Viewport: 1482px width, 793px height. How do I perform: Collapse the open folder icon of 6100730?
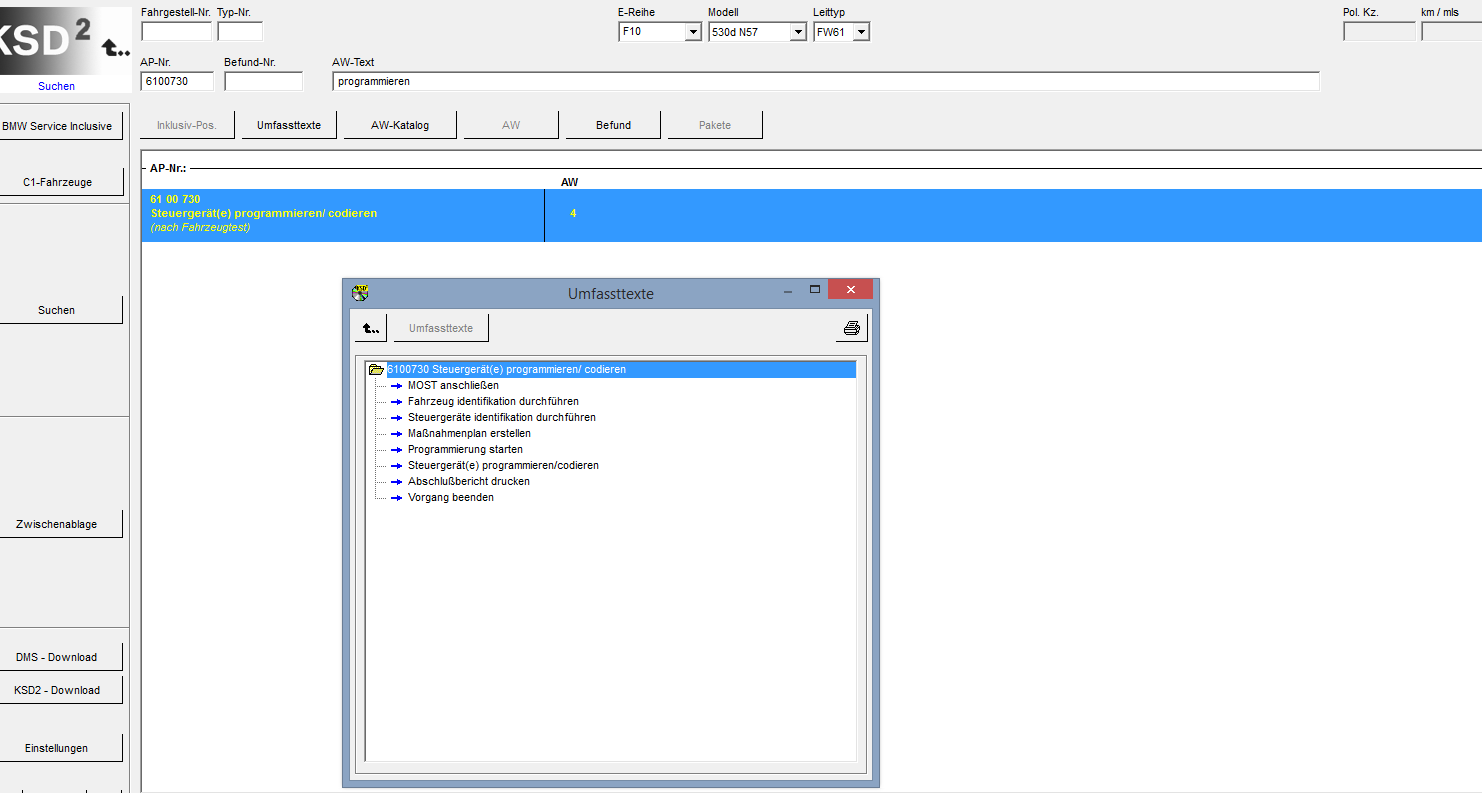pyautogui.click(x=376, y=369)
